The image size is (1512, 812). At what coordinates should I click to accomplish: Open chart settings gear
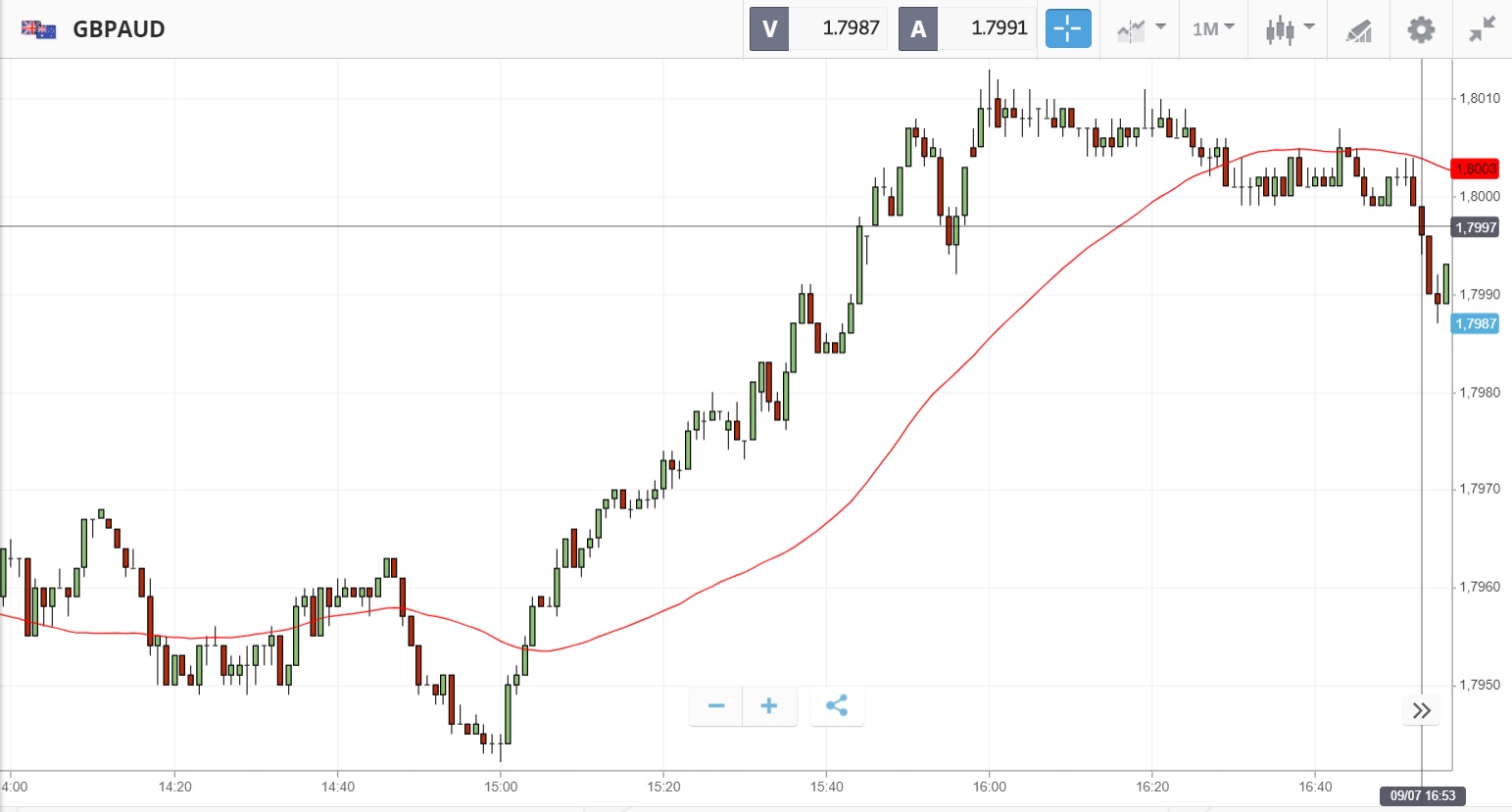pos(1421,29)
